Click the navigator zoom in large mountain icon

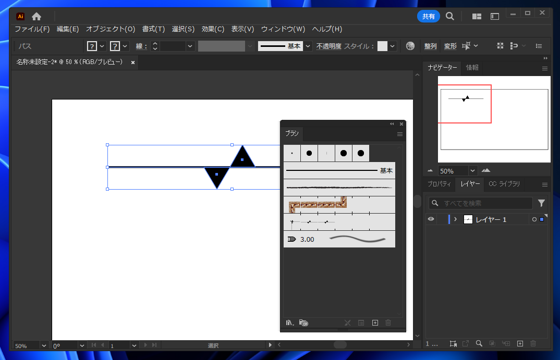[x=486, y=170]
